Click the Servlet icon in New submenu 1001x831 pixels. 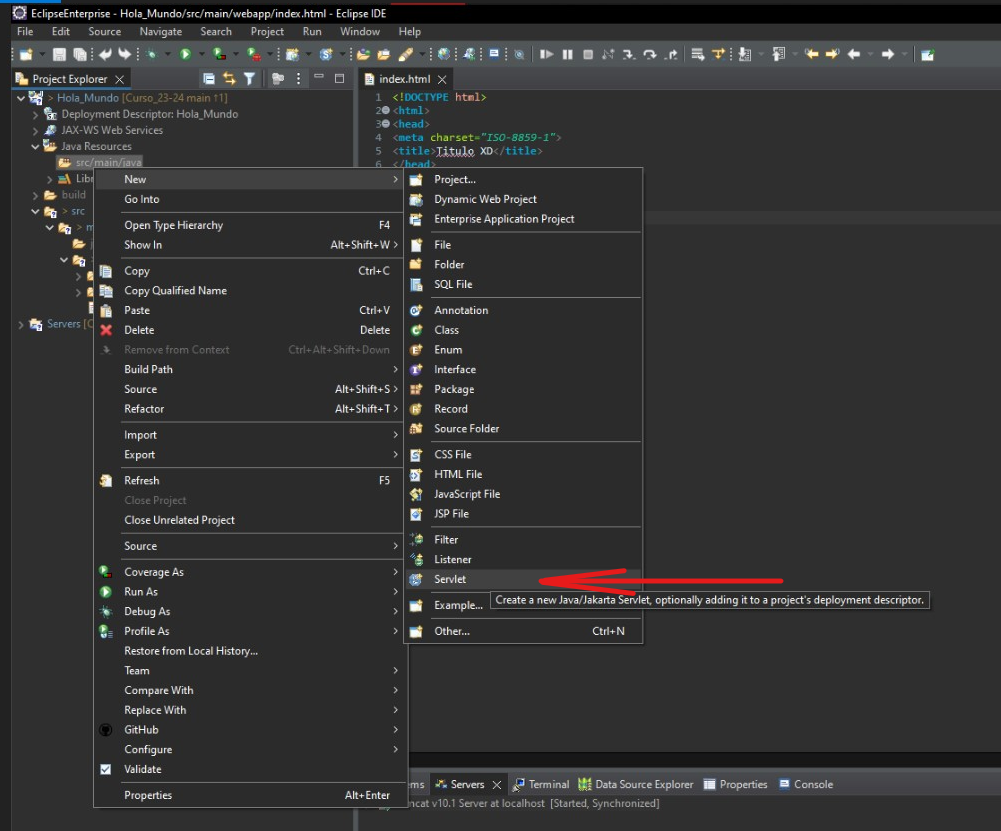click(x=416, y=579)
